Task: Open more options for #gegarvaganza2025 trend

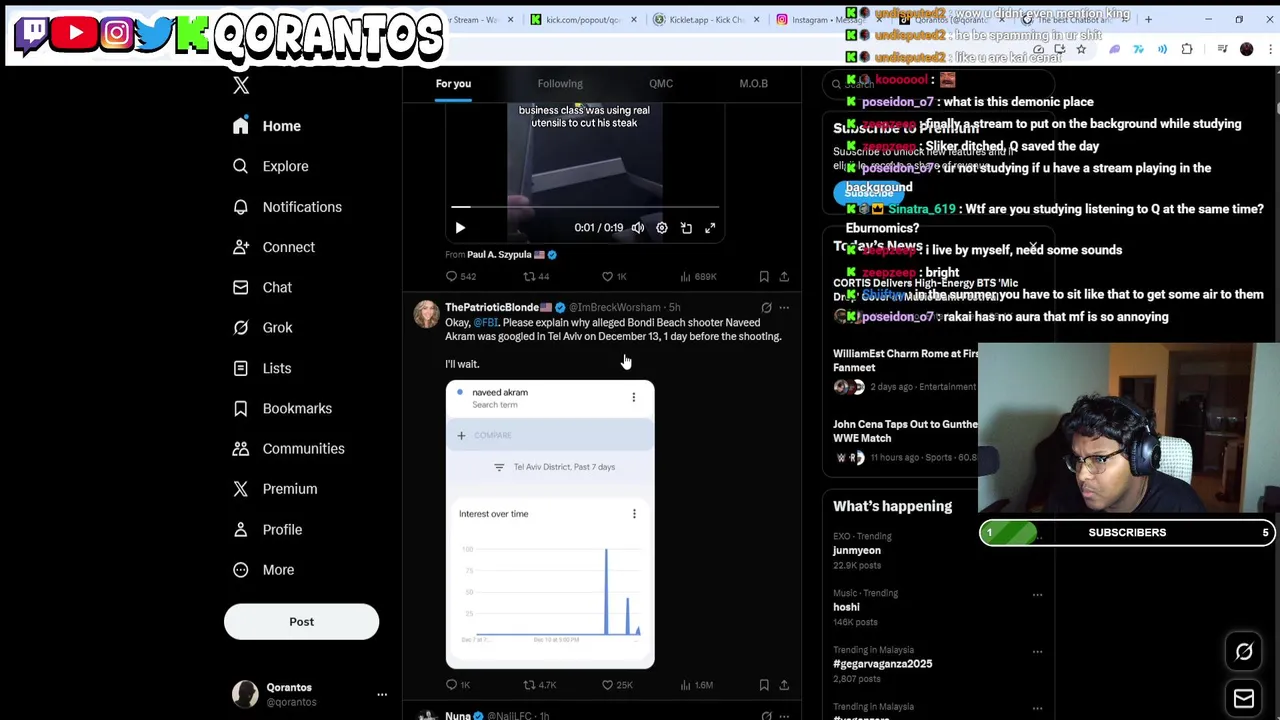Action: click(1037, 651)
